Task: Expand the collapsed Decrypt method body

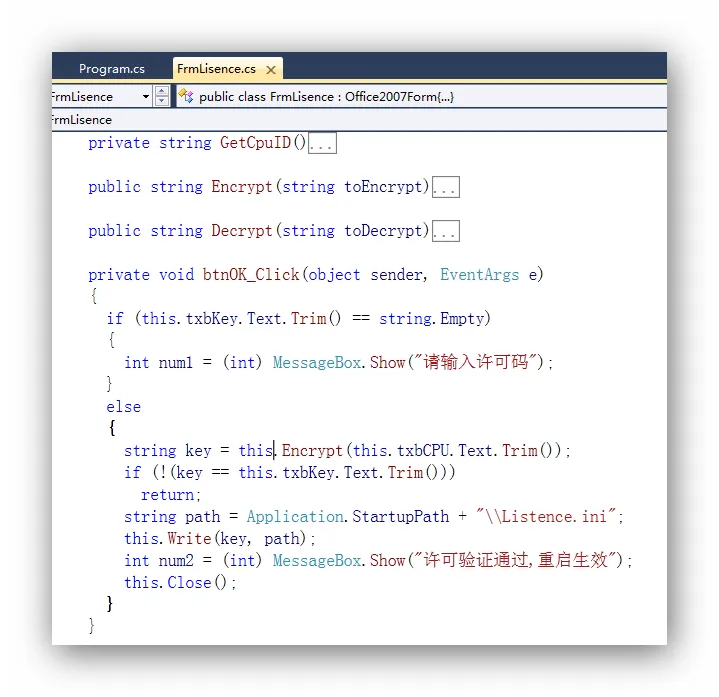Action: [x=446, y=231]
